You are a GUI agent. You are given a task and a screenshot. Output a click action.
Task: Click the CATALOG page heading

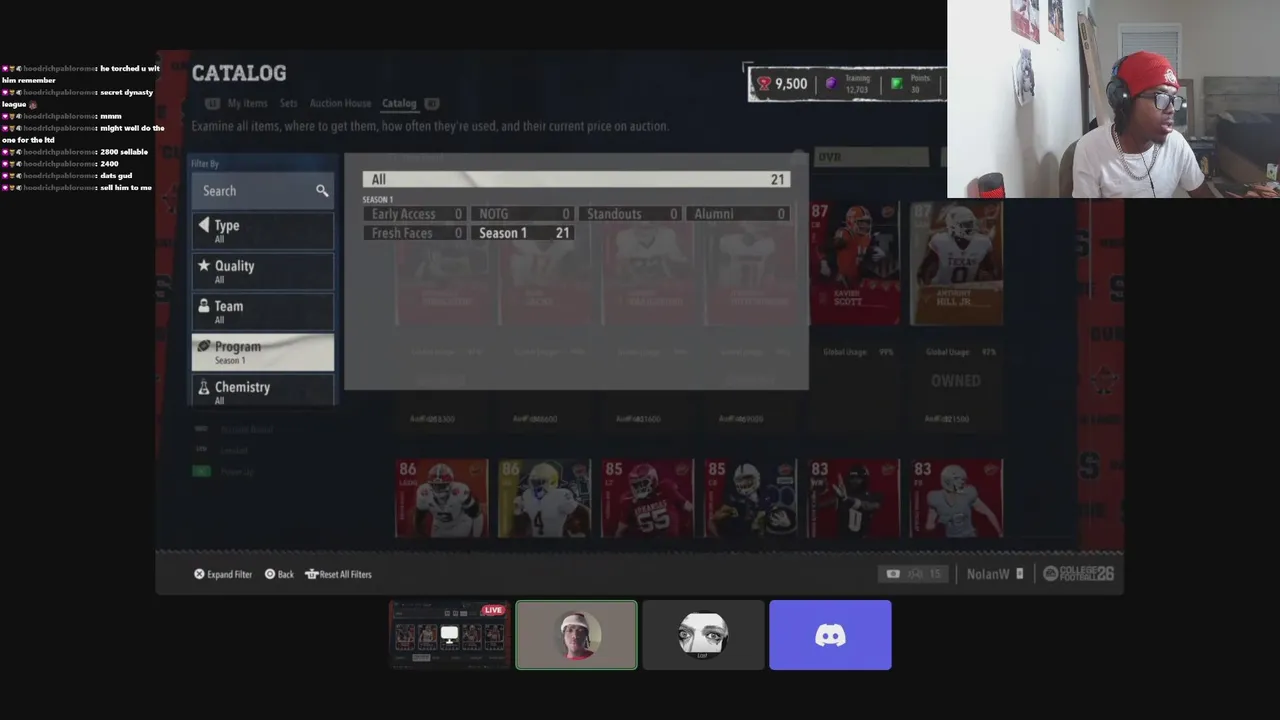(239, 73)
